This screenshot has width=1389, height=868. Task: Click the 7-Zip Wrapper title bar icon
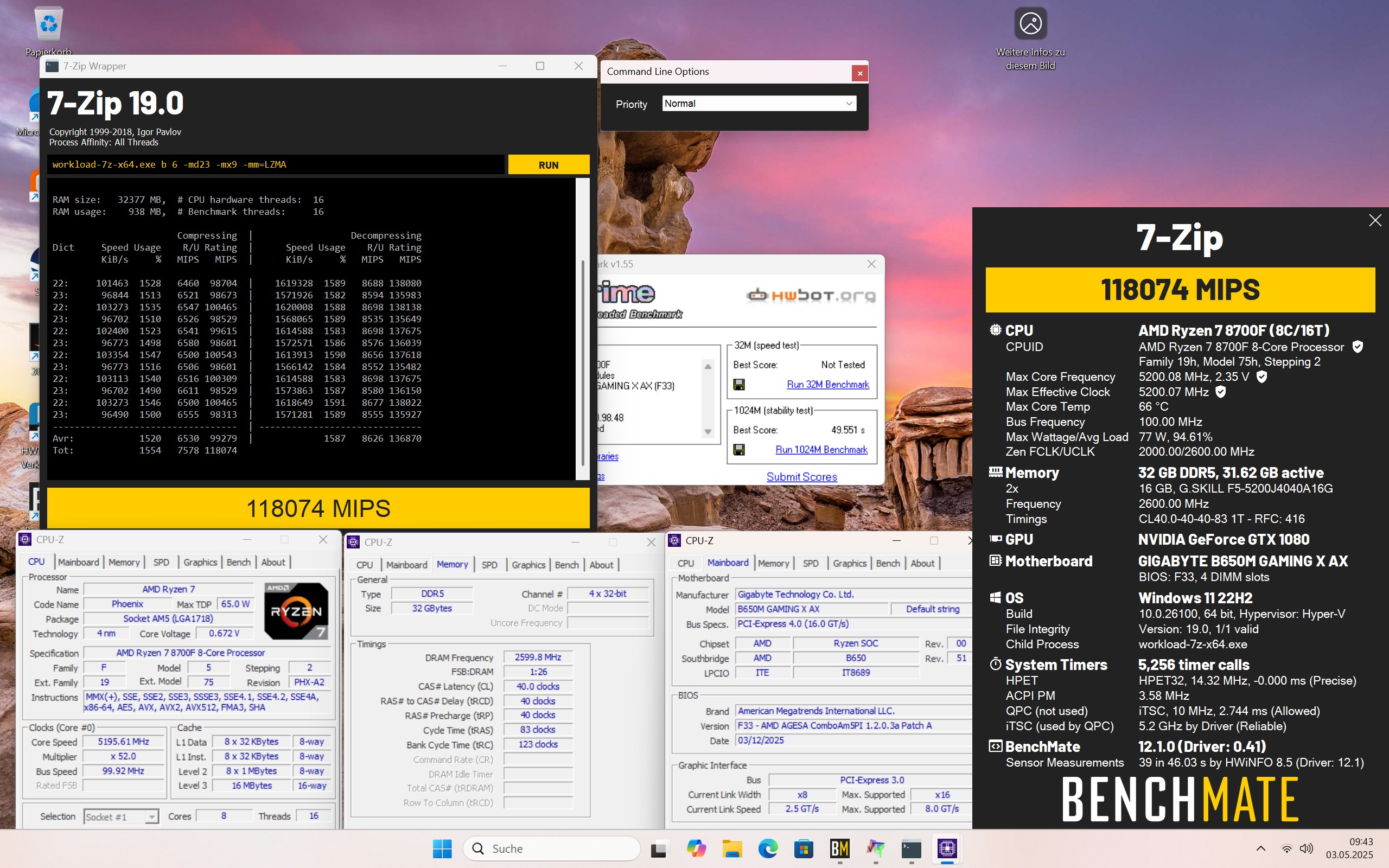point(52,66)
